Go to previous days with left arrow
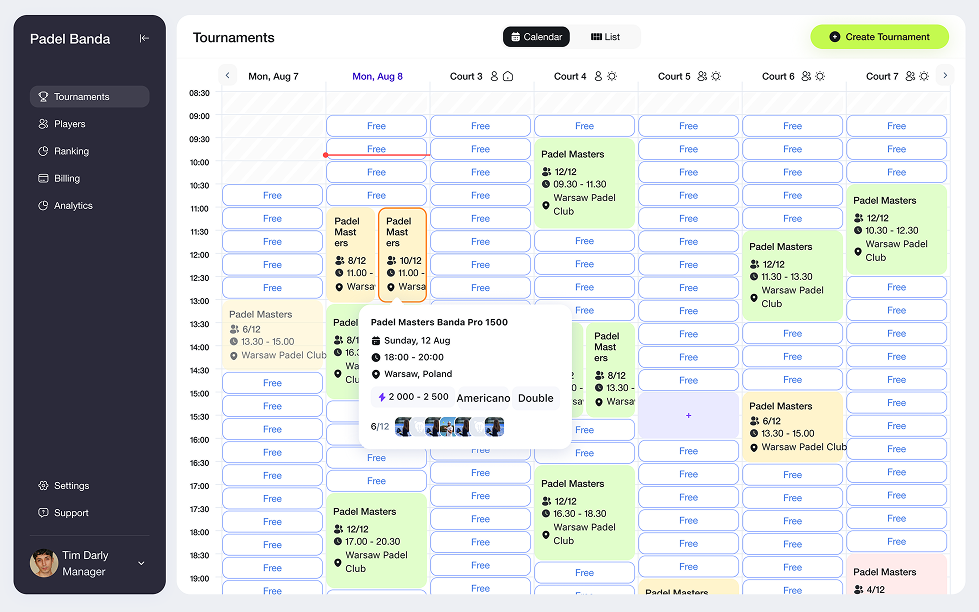Screen dimensions: 979x612 pos(228,76)
